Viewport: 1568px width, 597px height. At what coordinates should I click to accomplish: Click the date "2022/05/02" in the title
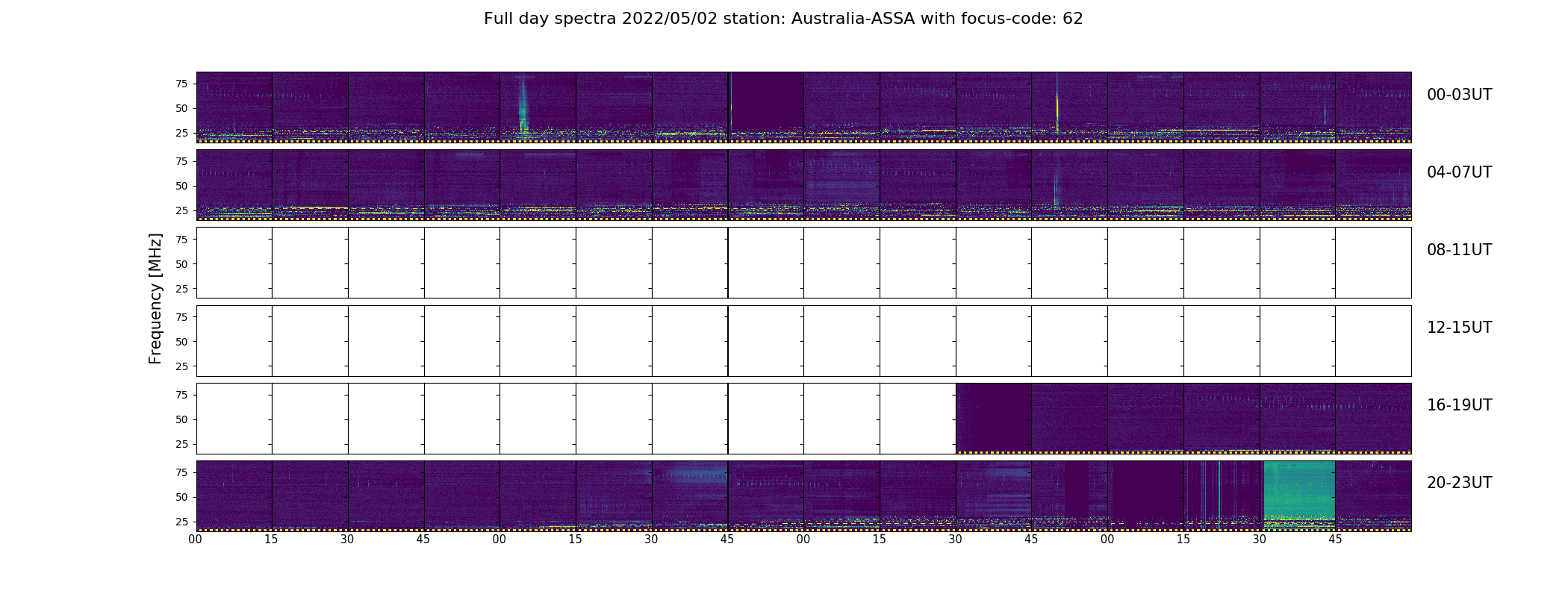coord(668,19)
